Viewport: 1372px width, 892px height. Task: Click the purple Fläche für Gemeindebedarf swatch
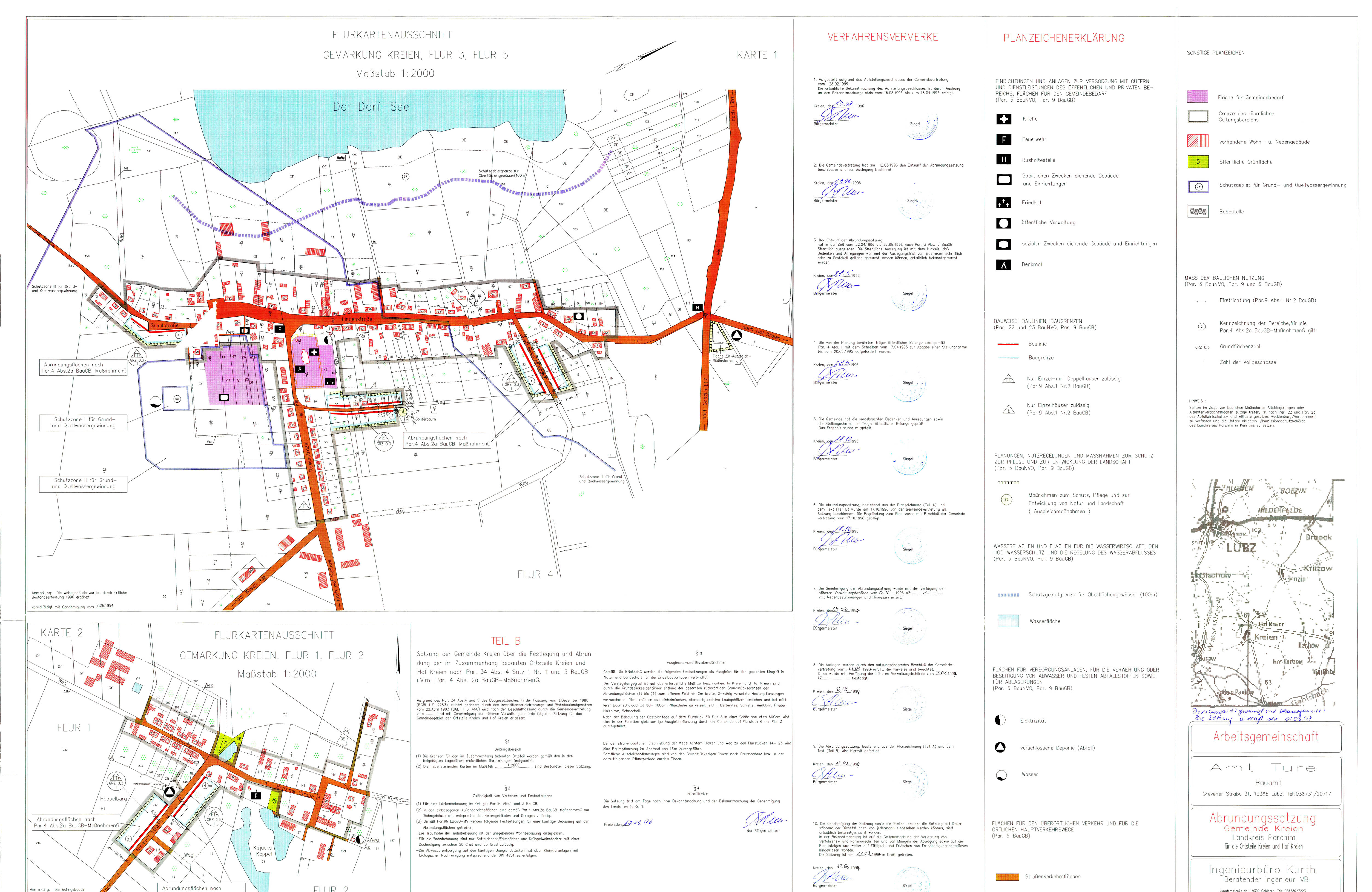1198,96
